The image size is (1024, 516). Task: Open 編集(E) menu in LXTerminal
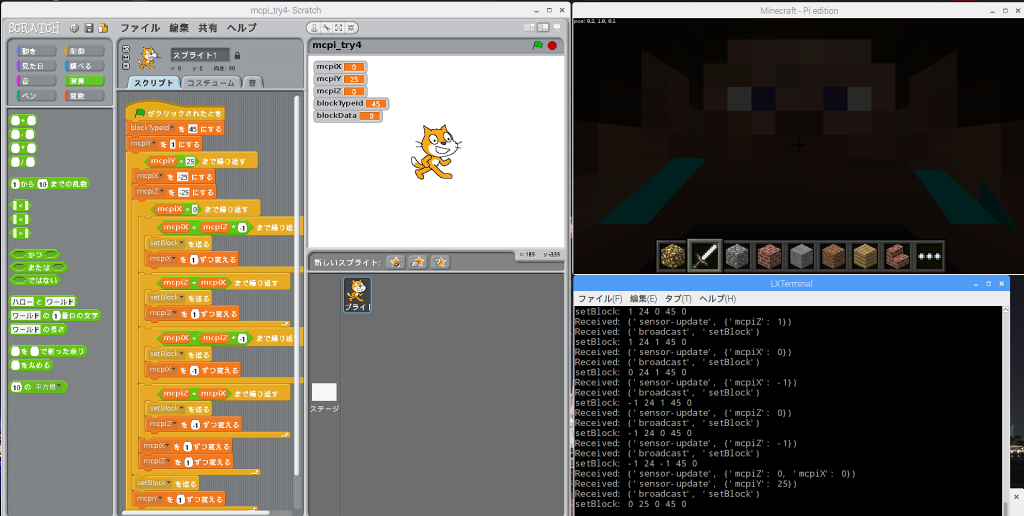(x=641, y=298)
